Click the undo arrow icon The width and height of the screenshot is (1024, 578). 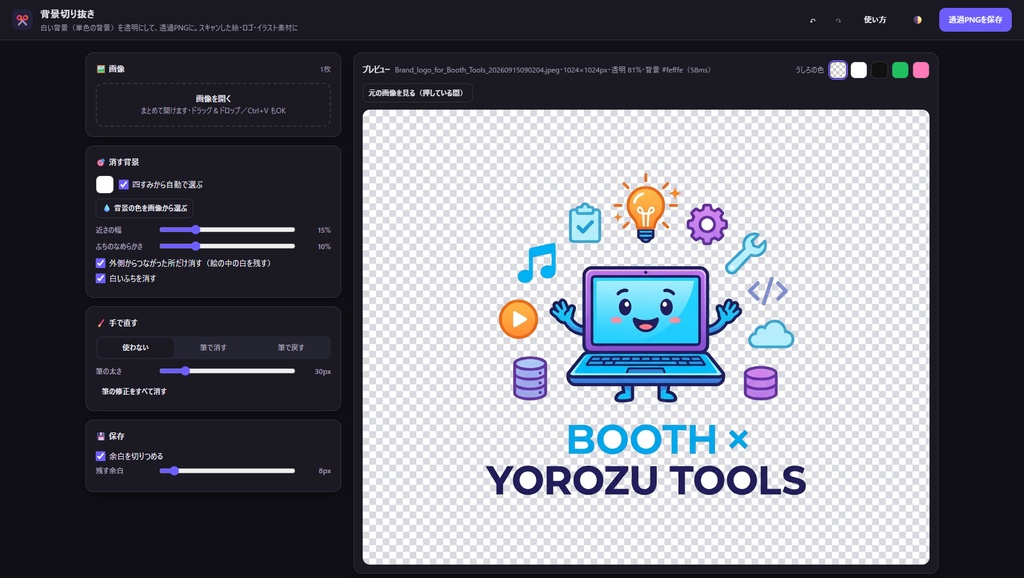[x=812, y=20]
